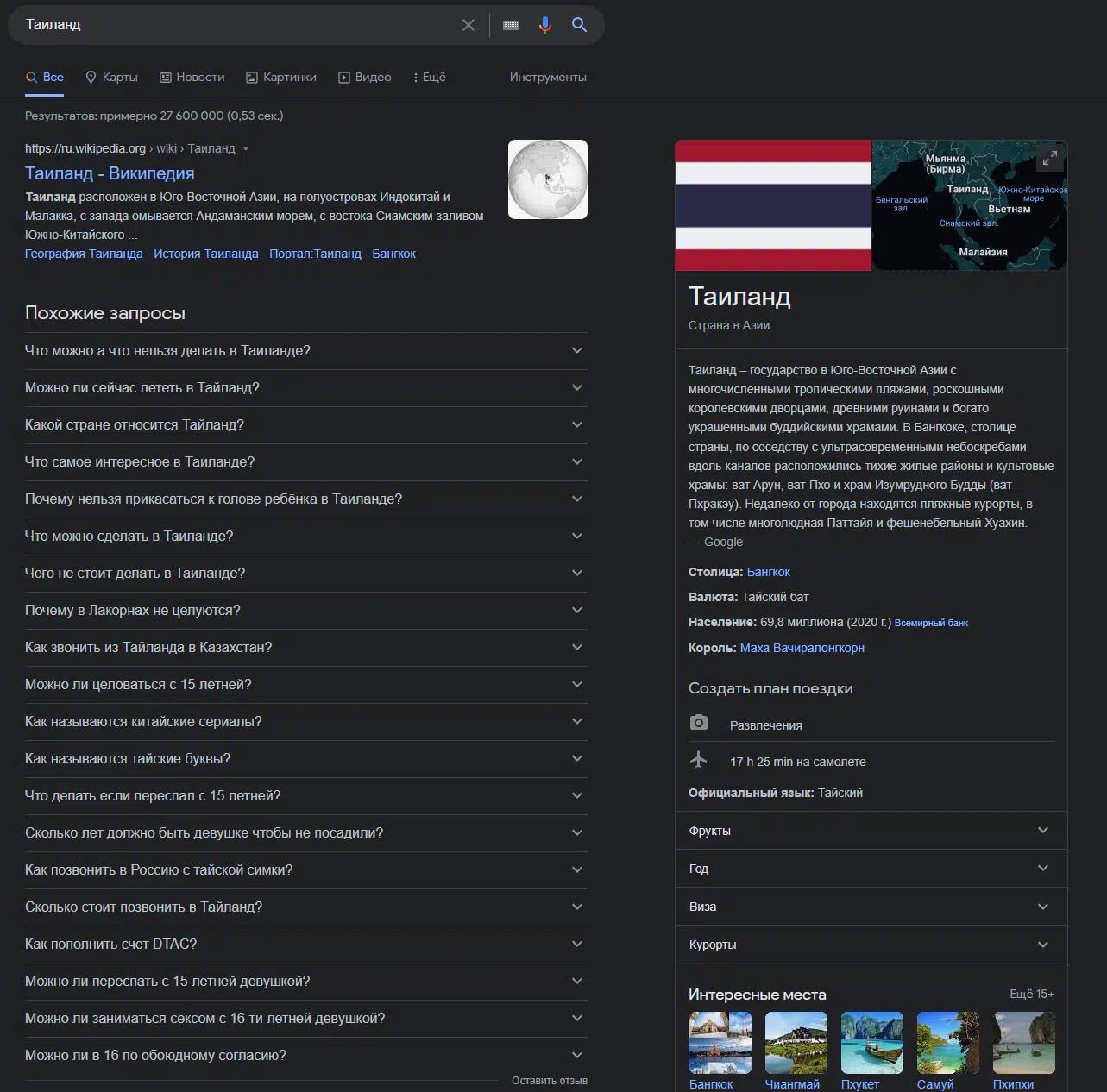Expand 'Что самое интересное в Таиланде?'
1107x1092 pixels.
pyautogui.click(x=306, y=462)
